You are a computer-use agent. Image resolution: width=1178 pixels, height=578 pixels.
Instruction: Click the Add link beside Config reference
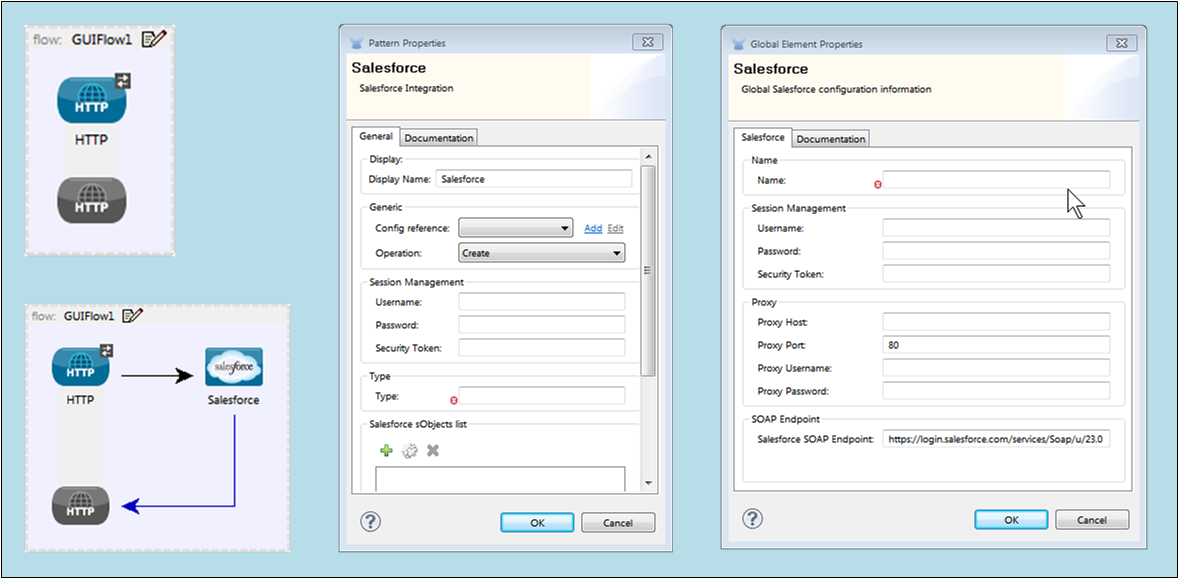coord(593,229)
